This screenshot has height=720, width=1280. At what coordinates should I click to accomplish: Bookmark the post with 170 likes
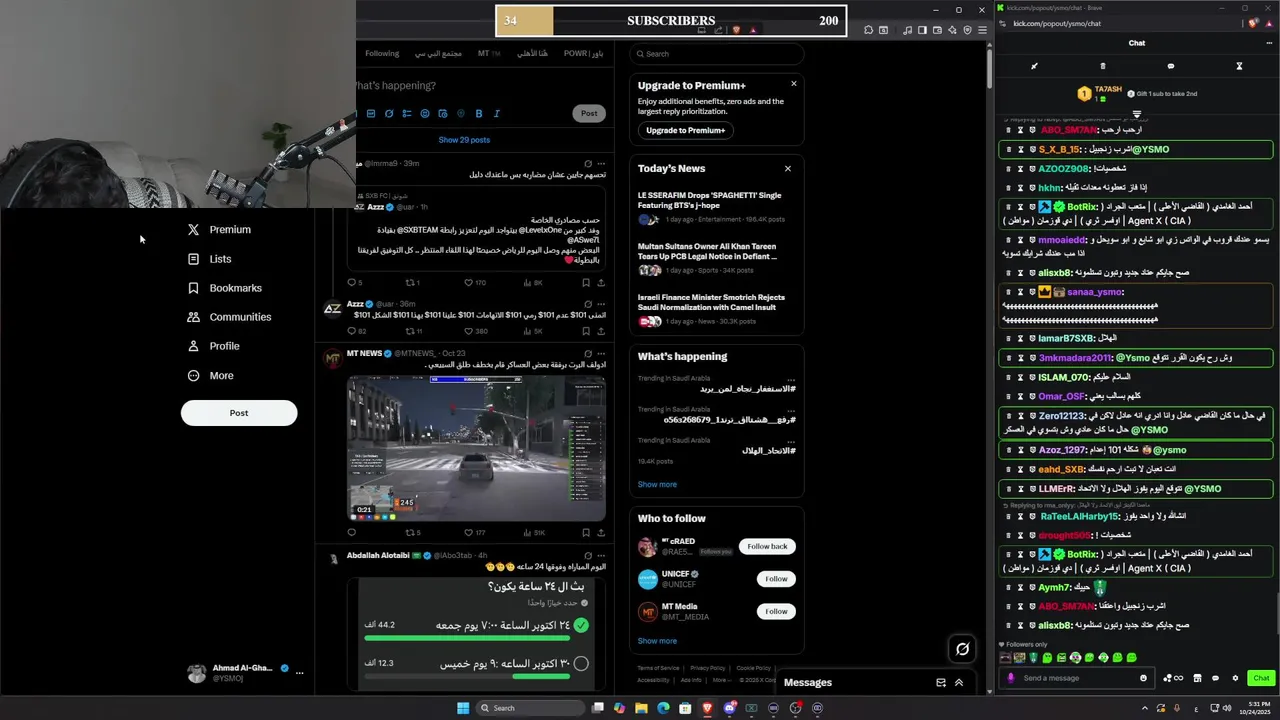click(586, 283)
